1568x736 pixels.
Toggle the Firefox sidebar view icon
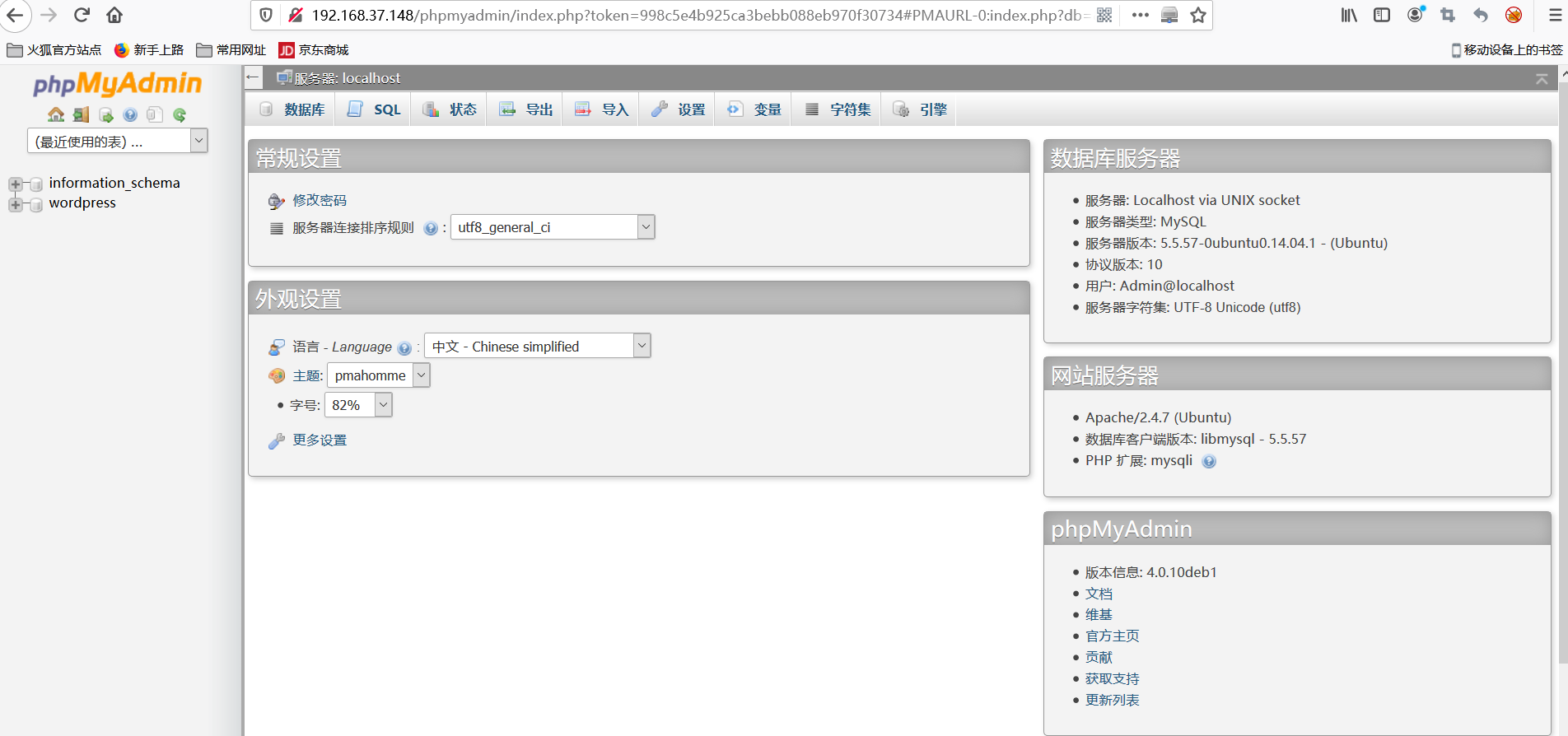[1382, 15]
